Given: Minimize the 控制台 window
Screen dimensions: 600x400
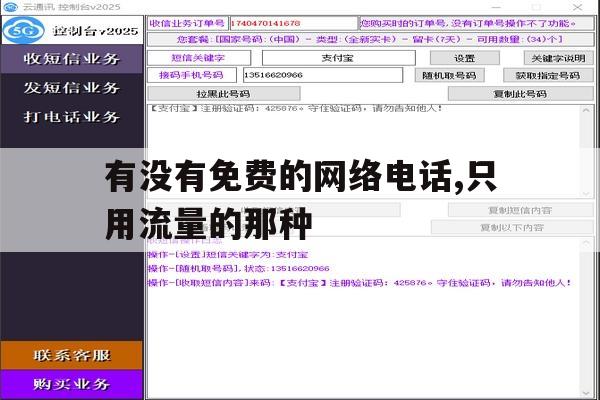Looking at the screenshot, I should click(x=496, y=7).
